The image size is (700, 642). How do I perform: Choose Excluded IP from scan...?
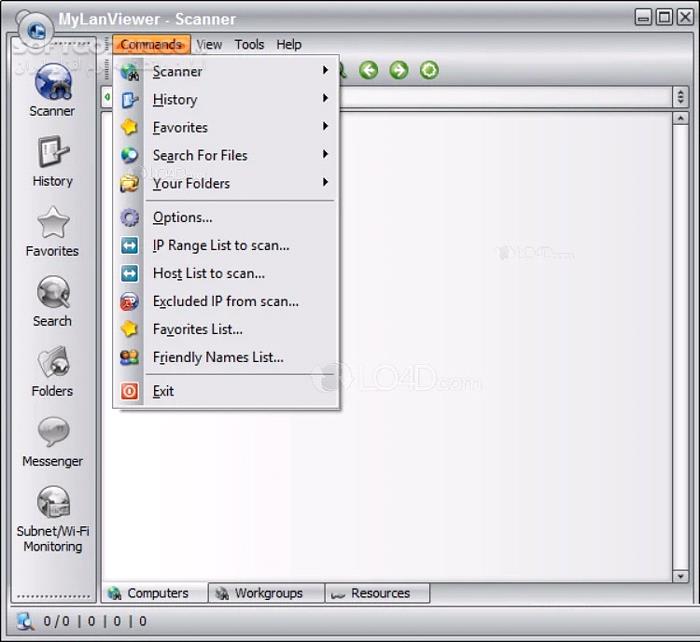[226, 301]
